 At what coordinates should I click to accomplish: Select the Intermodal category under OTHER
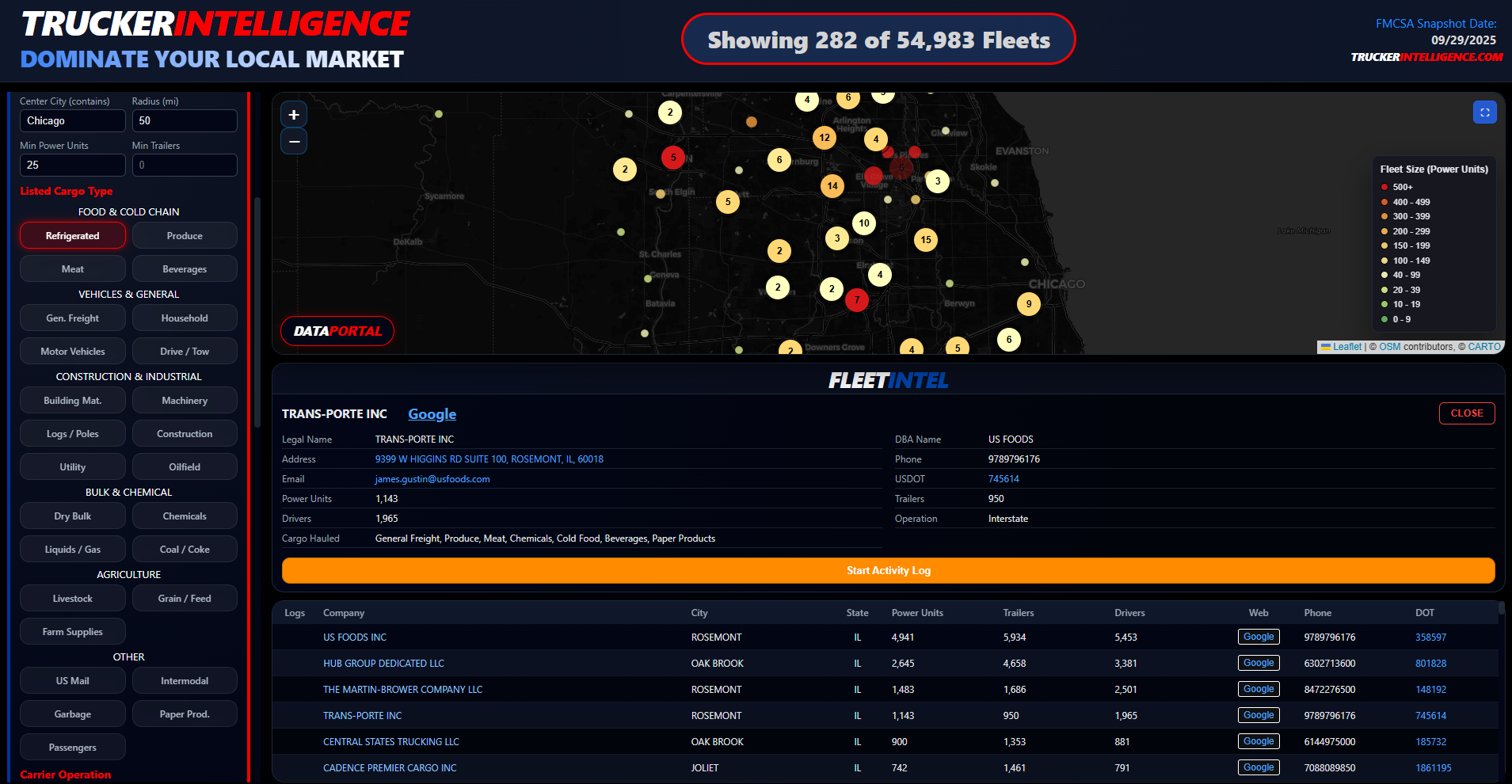tap(185, 680)
